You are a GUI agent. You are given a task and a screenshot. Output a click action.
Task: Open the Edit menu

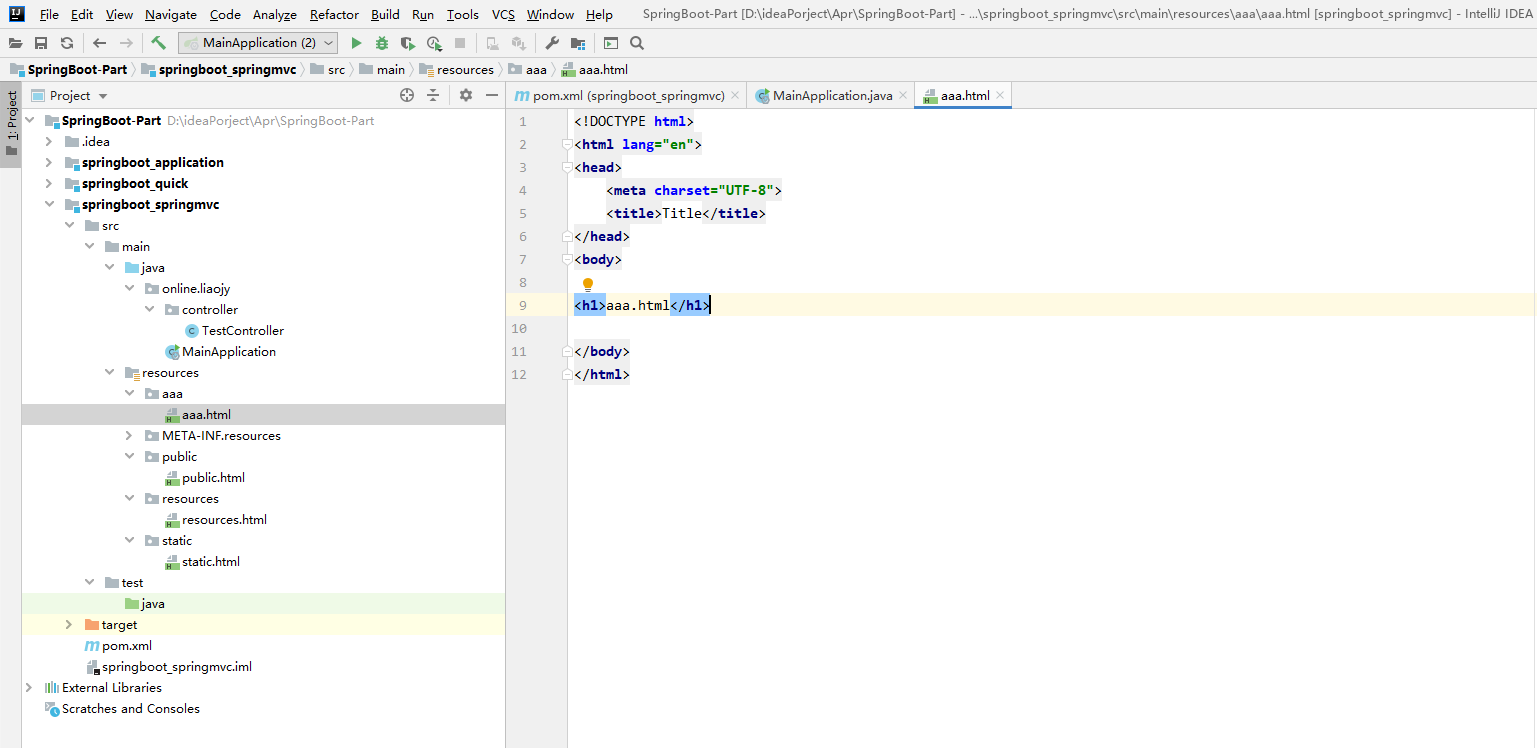tap(82, 15)
